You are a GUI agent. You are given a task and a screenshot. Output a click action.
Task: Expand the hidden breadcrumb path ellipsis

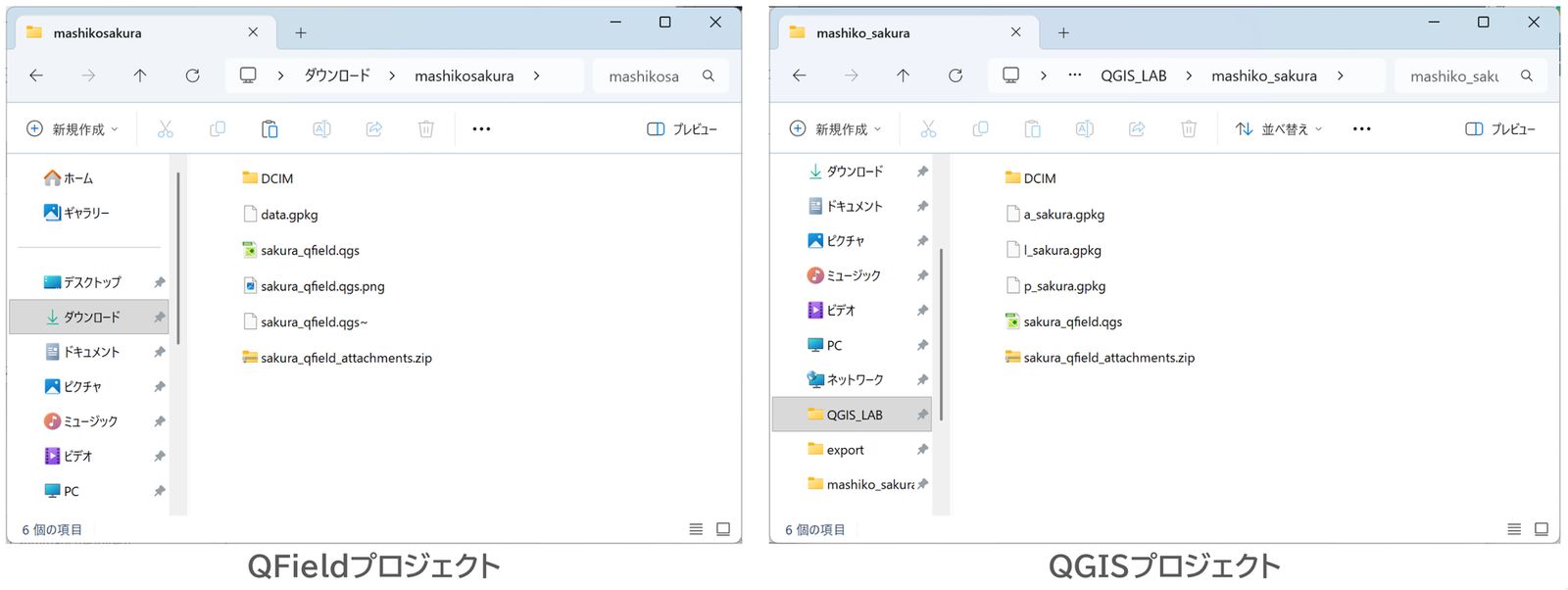tap(1075, 75)
